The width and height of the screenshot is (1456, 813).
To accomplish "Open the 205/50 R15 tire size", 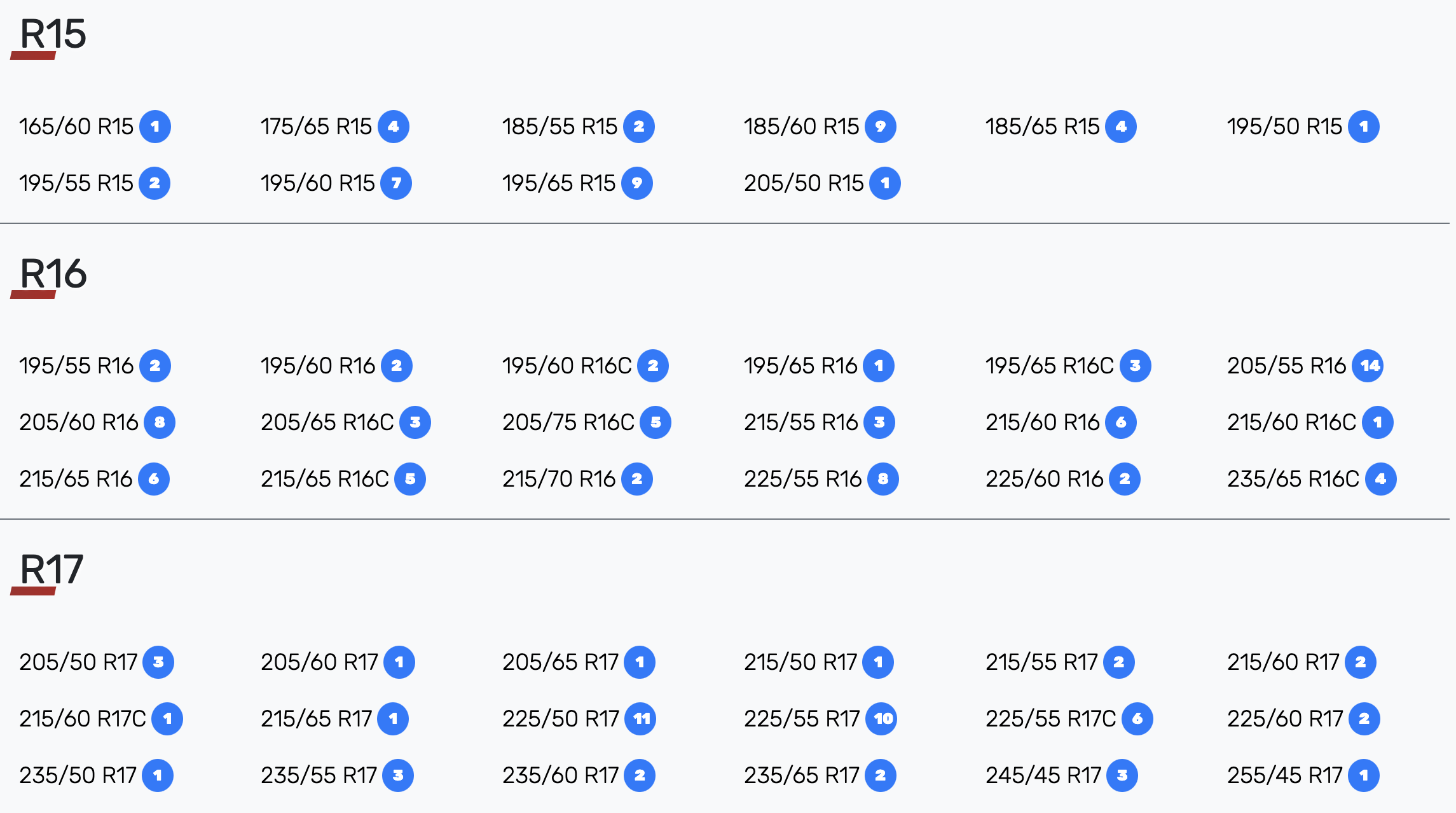I will coord(804,183).
